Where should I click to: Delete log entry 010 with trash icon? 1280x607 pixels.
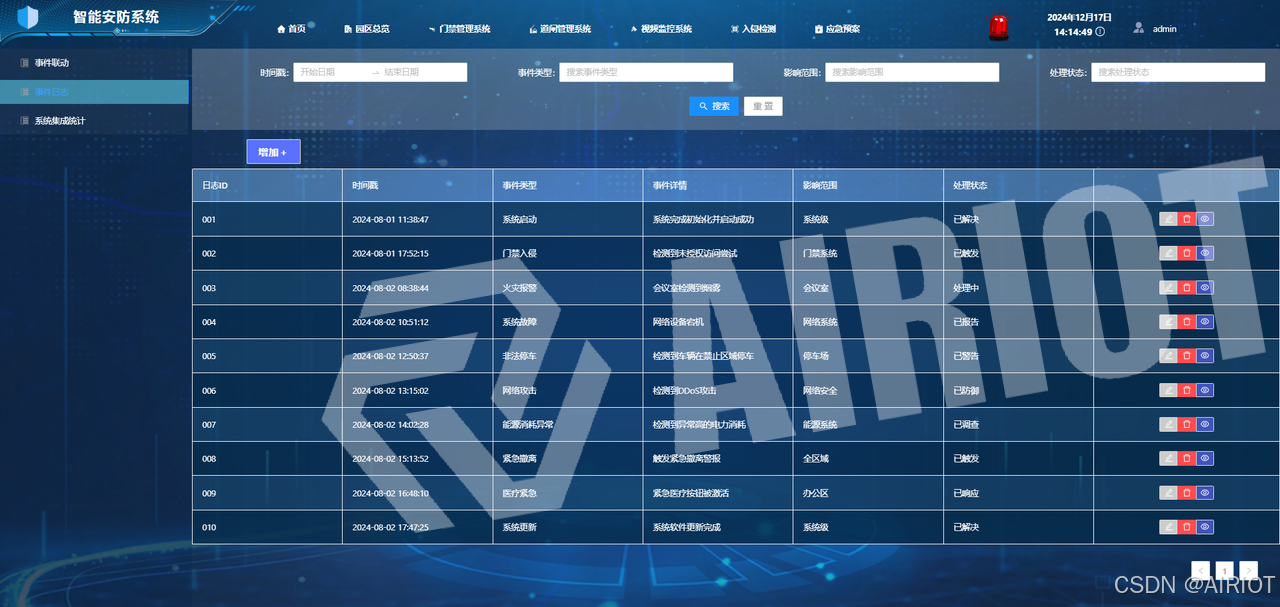[x=1186, y=527]
